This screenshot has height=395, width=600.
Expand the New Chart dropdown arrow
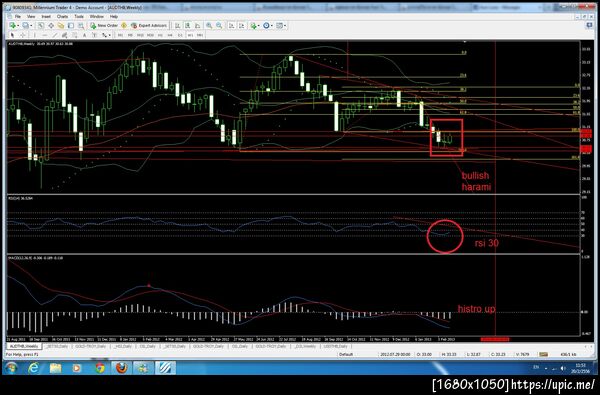18,26
